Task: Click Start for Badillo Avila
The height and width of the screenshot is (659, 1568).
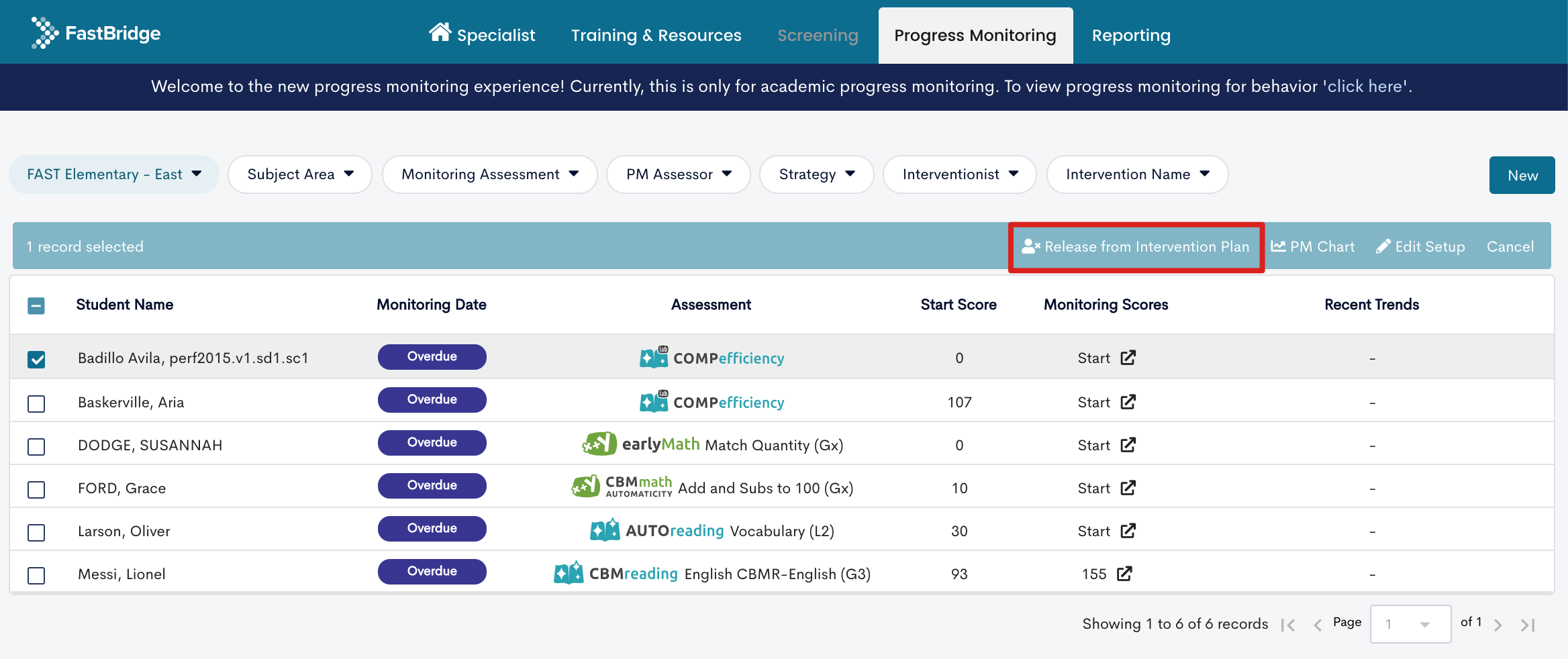Action: (x=1094, y=358)
